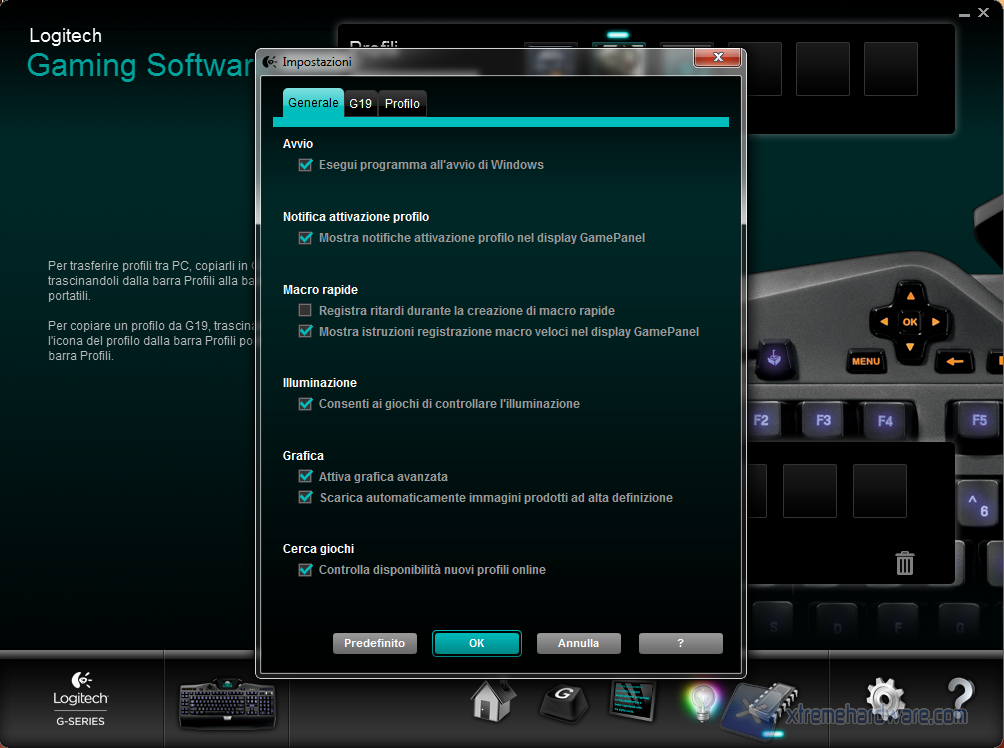Click the Home icon in bottom bar
The height and width of the screenshot is (748, 1004).
(493, 701)
